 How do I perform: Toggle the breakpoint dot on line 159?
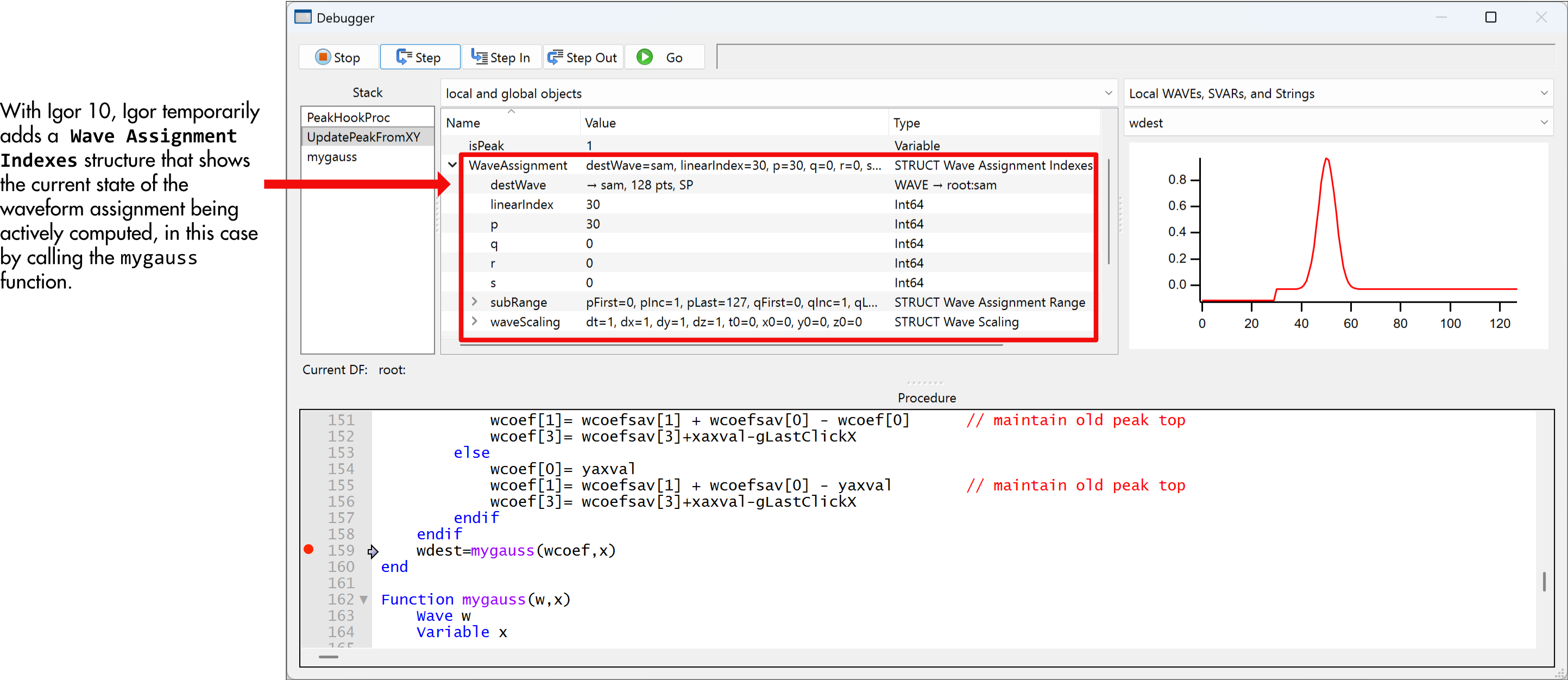tap(309, 549)
